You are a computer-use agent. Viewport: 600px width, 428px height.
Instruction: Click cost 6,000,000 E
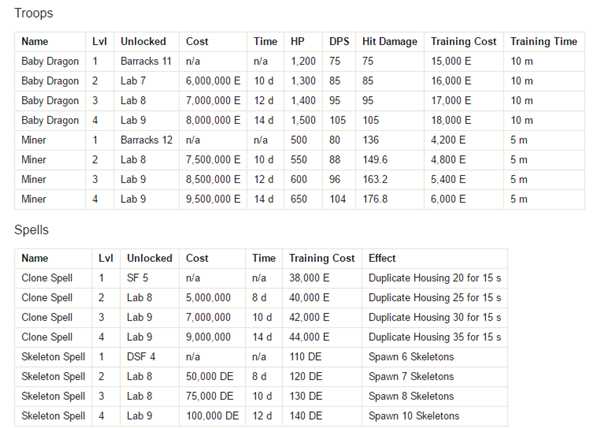(213, 81)
